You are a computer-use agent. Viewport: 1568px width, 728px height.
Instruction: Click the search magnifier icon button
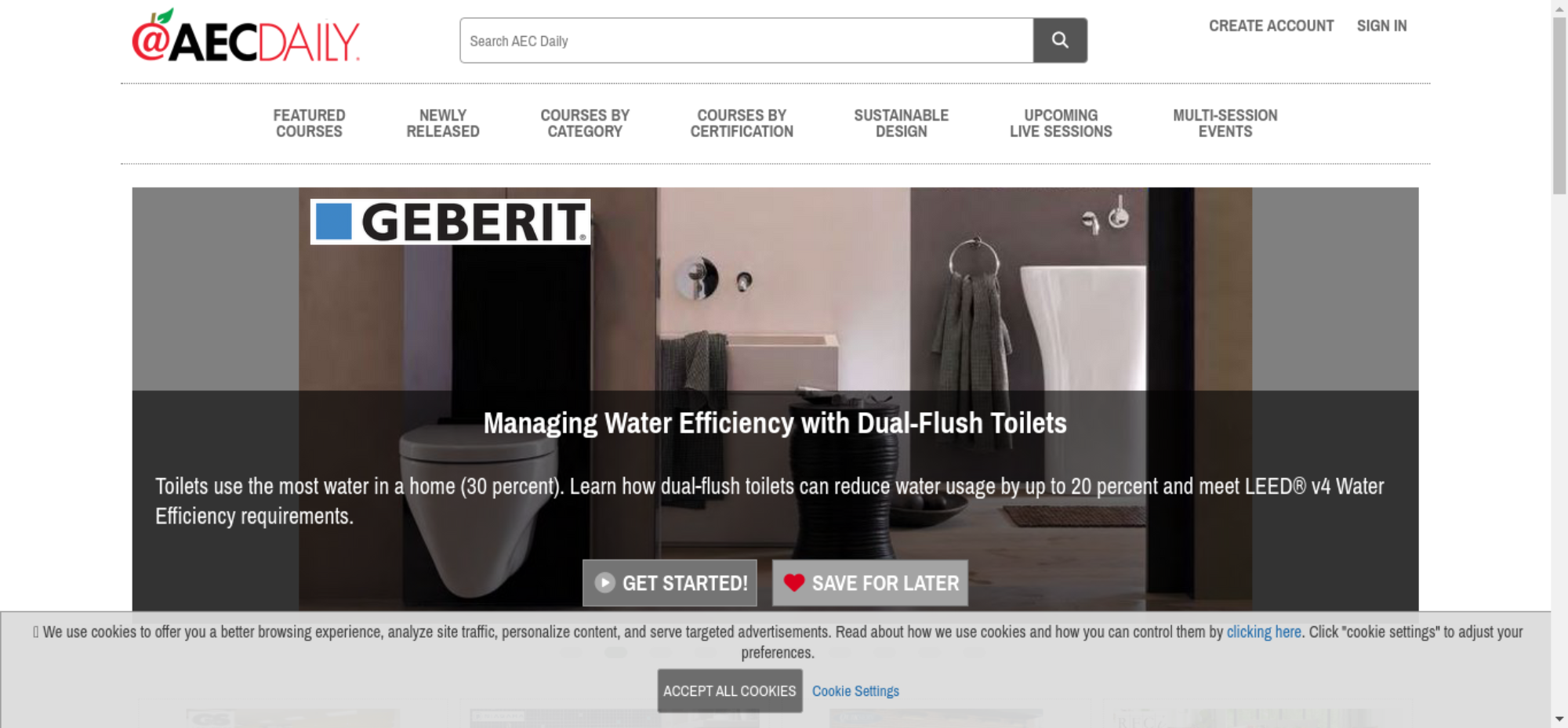(1060, 40)
